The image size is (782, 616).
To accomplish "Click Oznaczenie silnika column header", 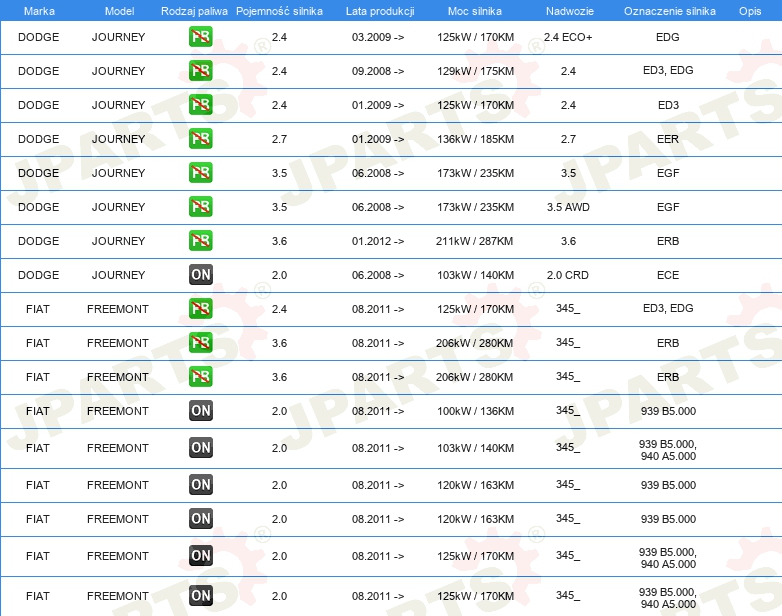I will coord(670,11).
